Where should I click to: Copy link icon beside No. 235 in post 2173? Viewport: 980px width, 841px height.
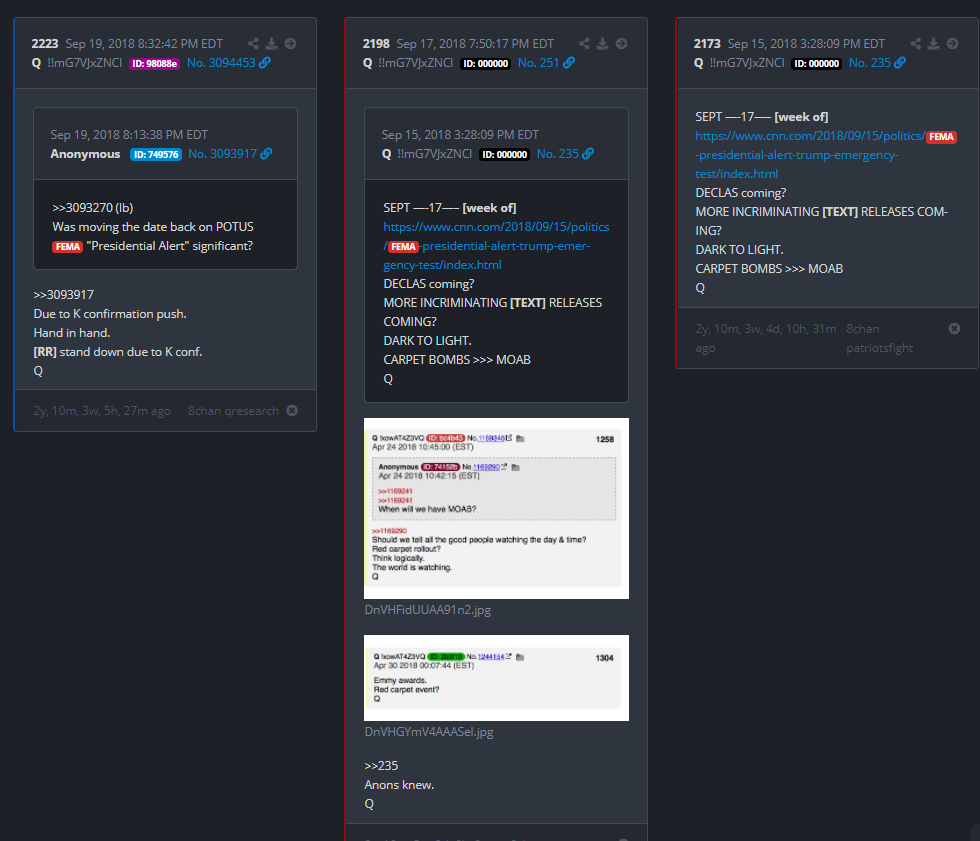[900, 62]
